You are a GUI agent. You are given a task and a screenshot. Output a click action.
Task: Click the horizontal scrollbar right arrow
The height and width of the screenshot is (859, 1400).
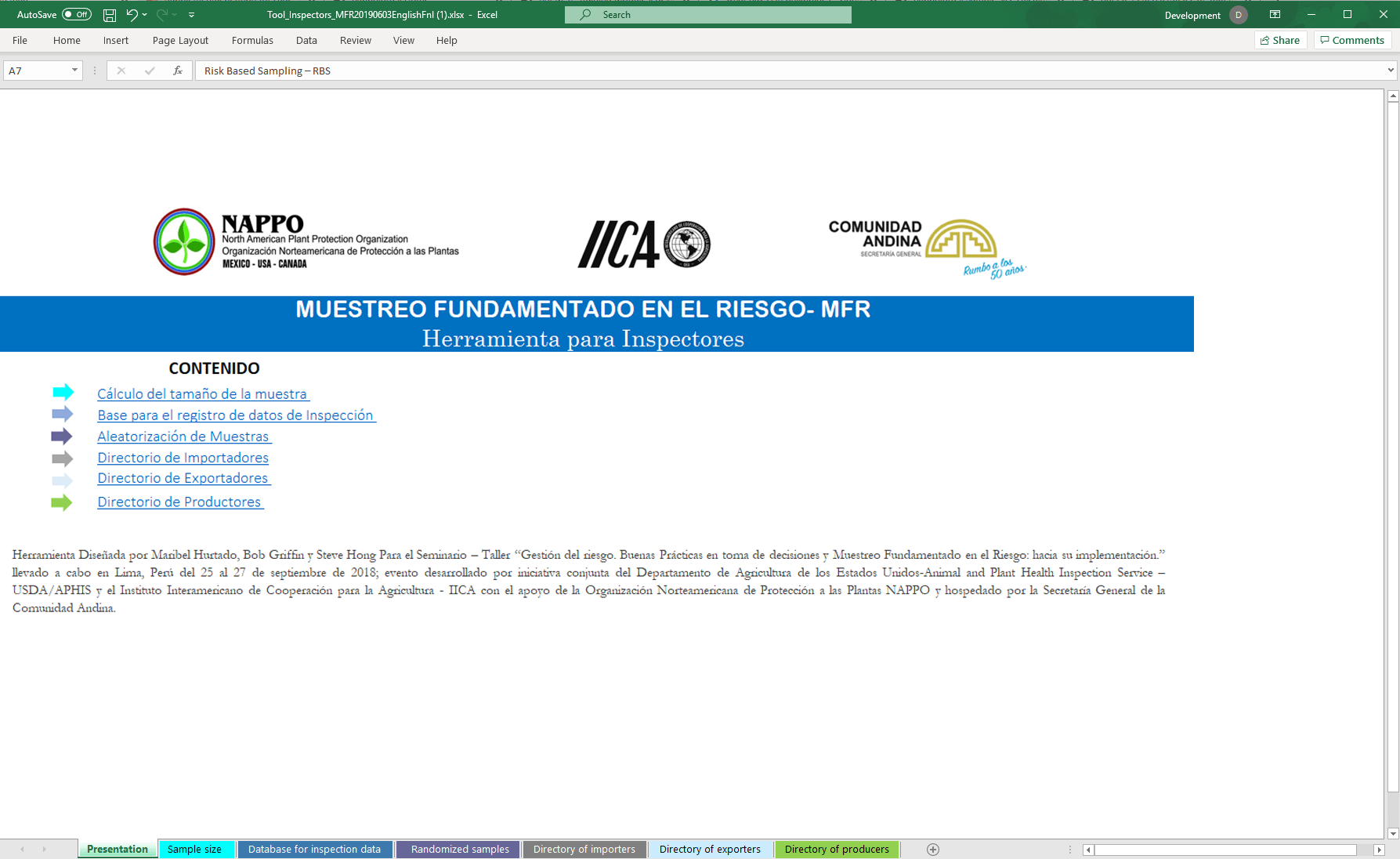[x=1379, y=850]
